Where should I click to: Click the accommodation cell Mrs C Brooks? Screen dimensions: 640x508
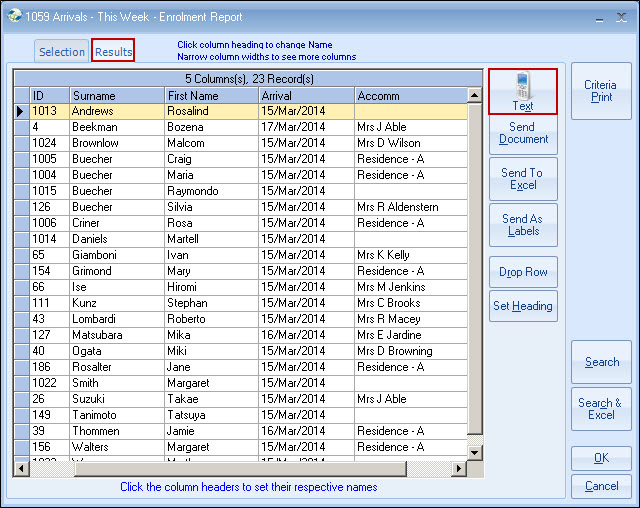(411, 303)
